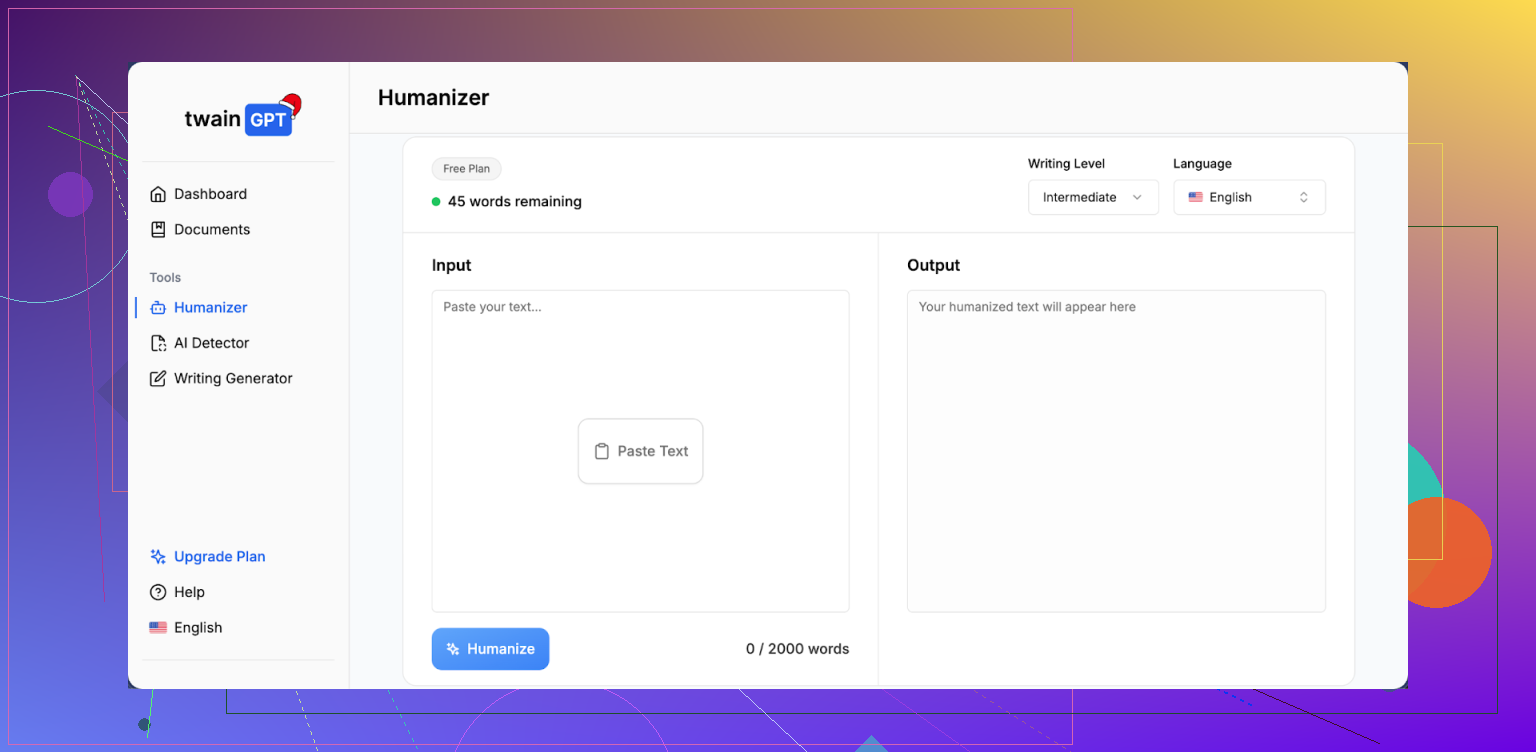Image resolution: width=1536 pixels, height=752 pixels.
Task: Expand the Language English selector
Action: [x=1249, y=197]
